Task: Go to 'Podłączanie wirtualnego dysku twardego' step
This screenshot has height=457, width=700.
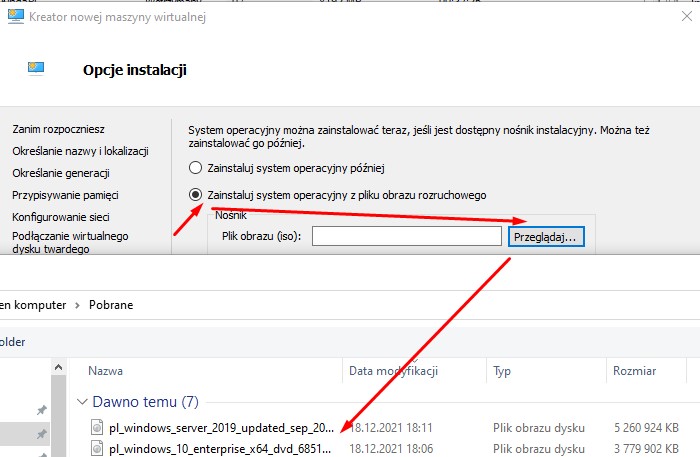Action: coord(70,242)
